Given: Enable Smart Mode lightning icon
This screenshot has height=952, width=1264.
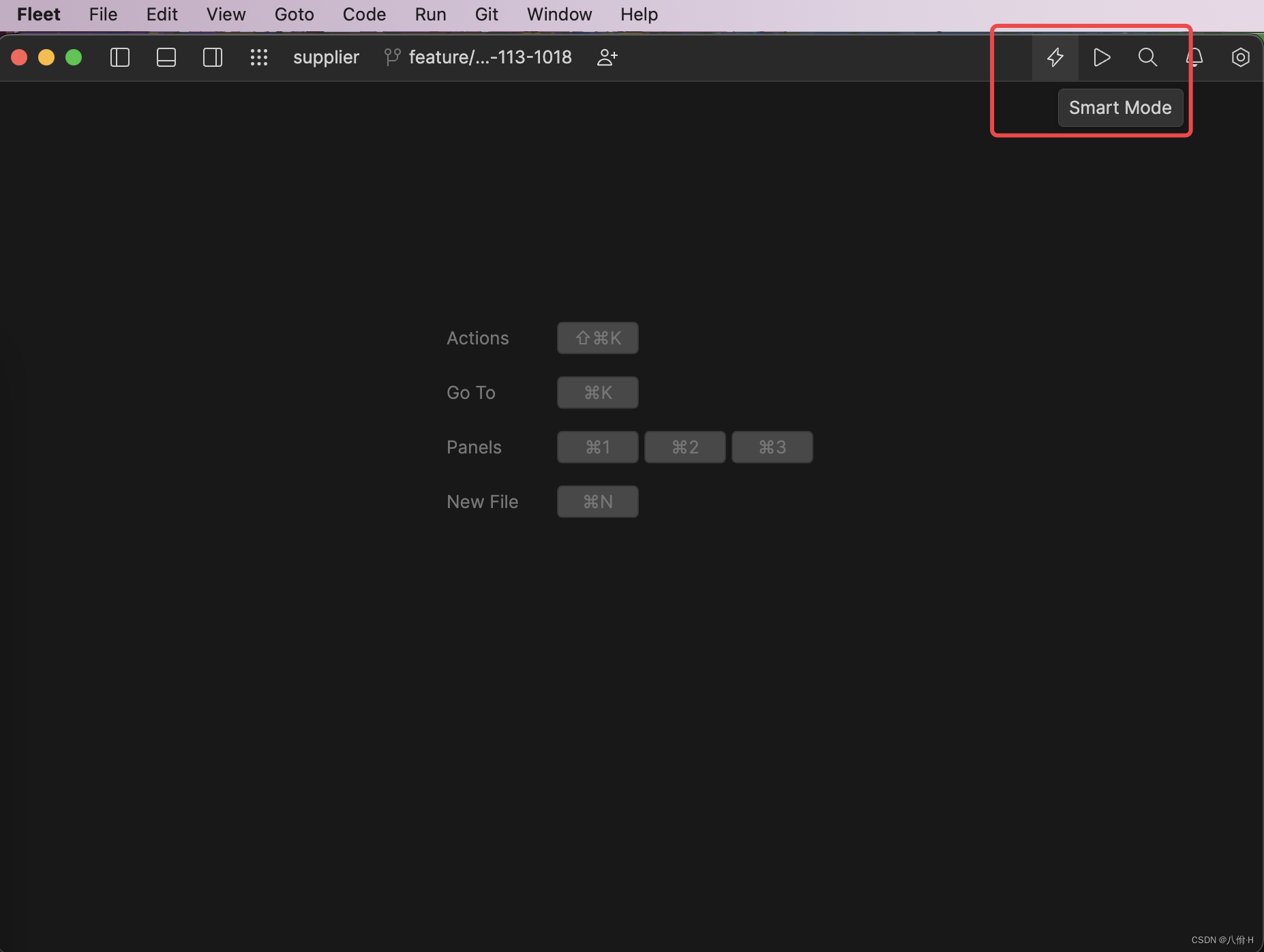Looking at the screenshot, I should coord(1055,57).
